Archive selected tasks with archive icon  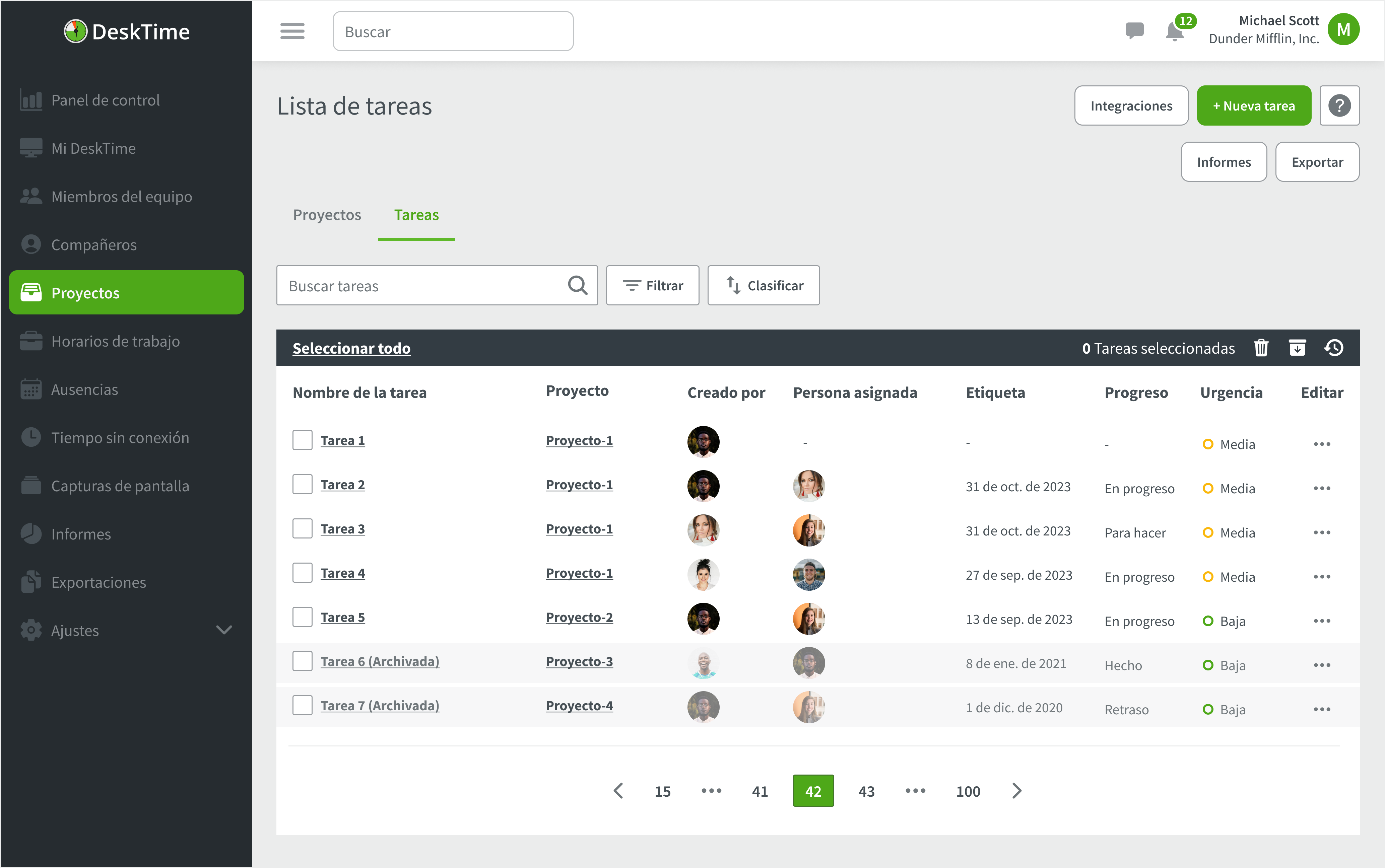point(1297,348)
